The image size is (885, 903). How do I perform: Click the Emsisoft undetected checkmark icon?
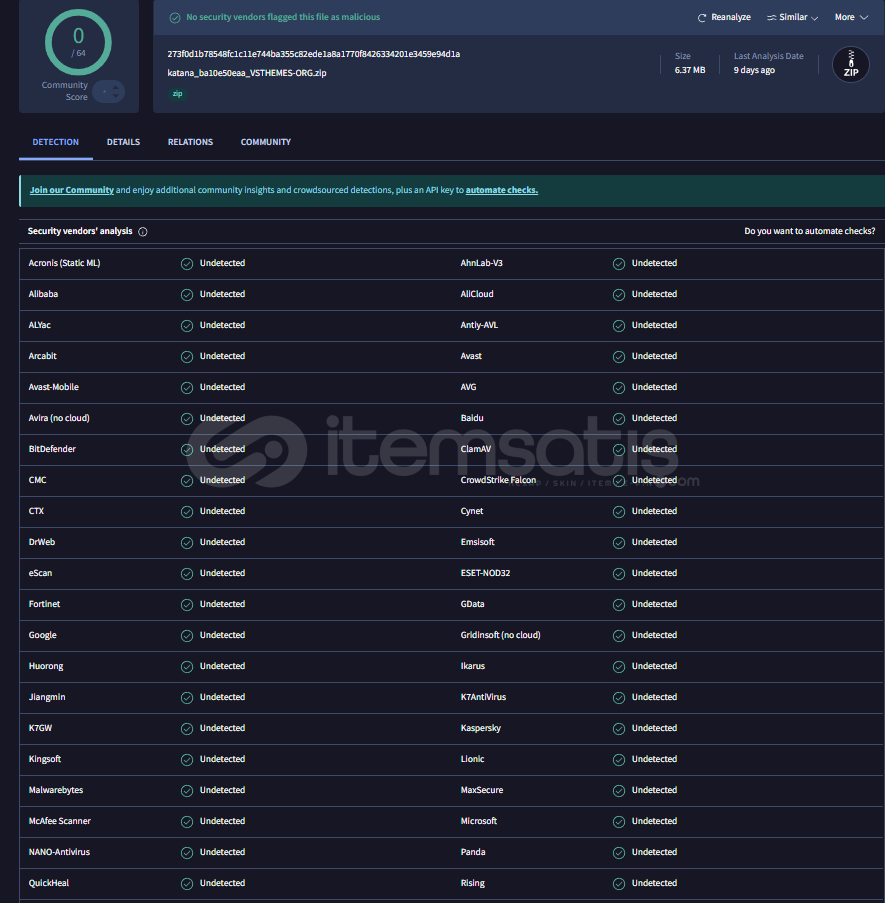point(619,543)
